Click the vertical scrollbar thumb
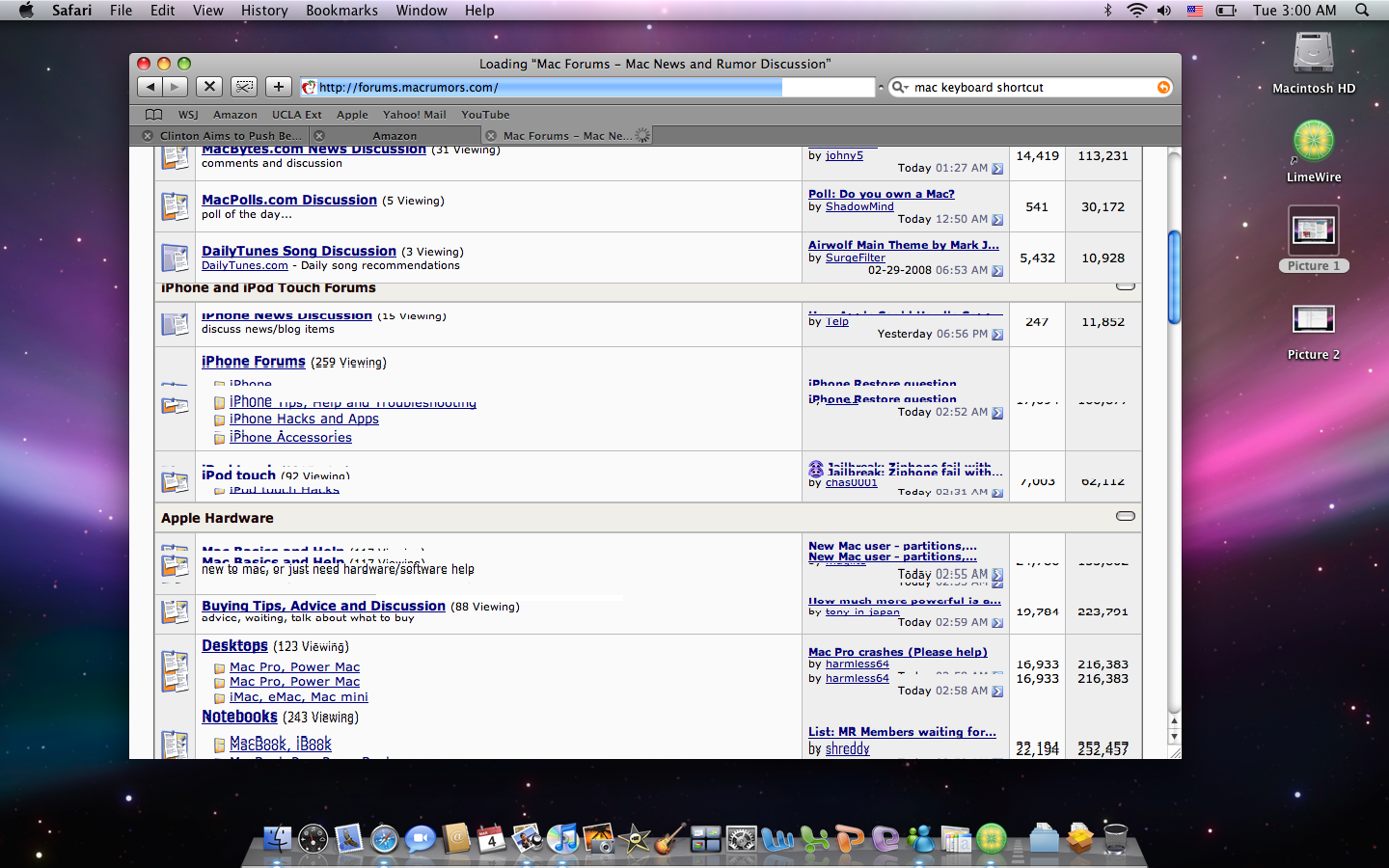This screenshot has height=868, width=1389. click(1174, 278)
